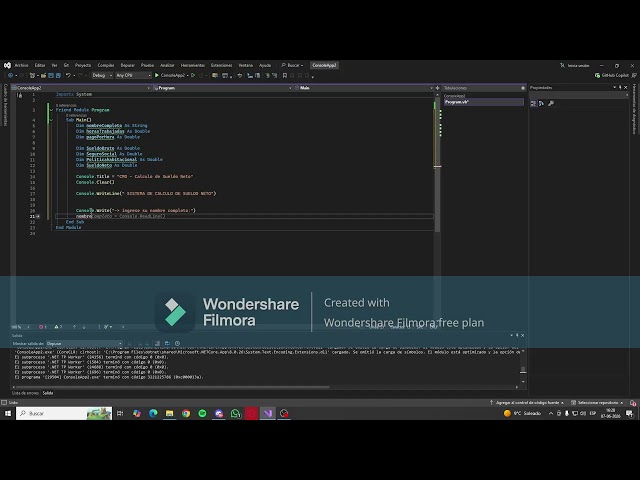
Task: Click the Categorized icon in Propiedades panel
Action: [x=533, y=104]
